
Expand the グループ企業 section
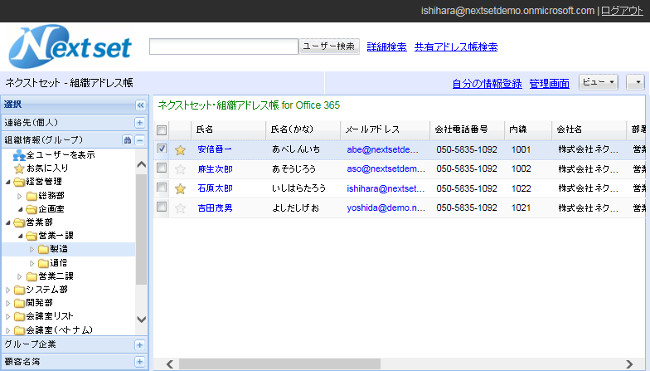coord(140,345)
